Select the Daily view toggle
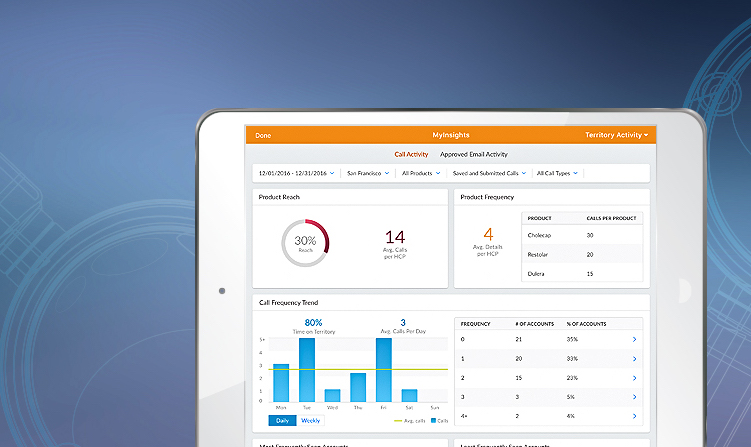 click(282, 421)
